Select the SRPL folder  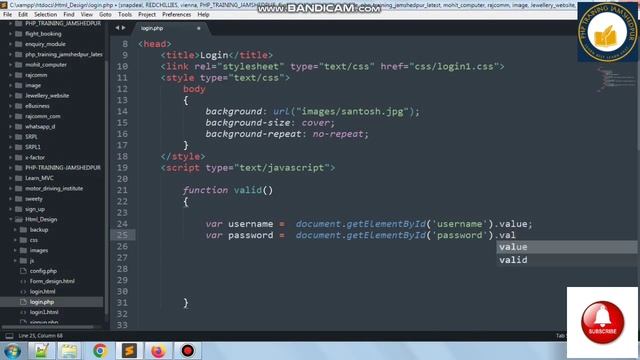[x=31, y=137]
